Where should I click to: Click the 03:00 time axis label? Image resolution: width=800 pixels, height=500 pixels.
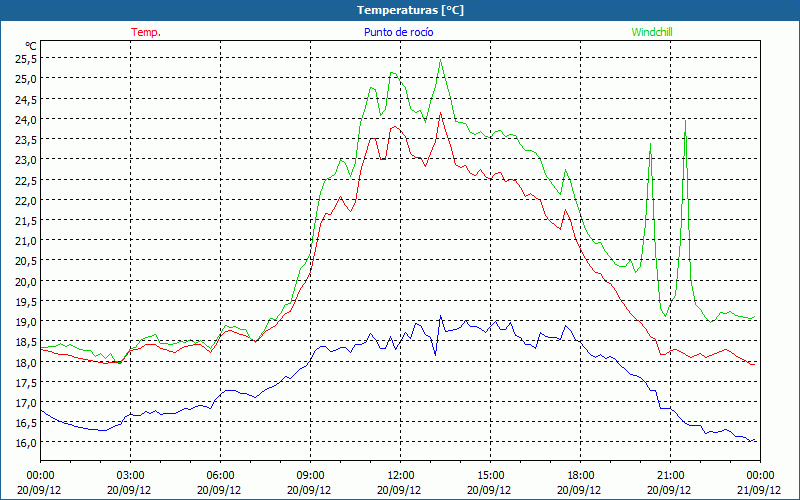(x=130, y=476)
